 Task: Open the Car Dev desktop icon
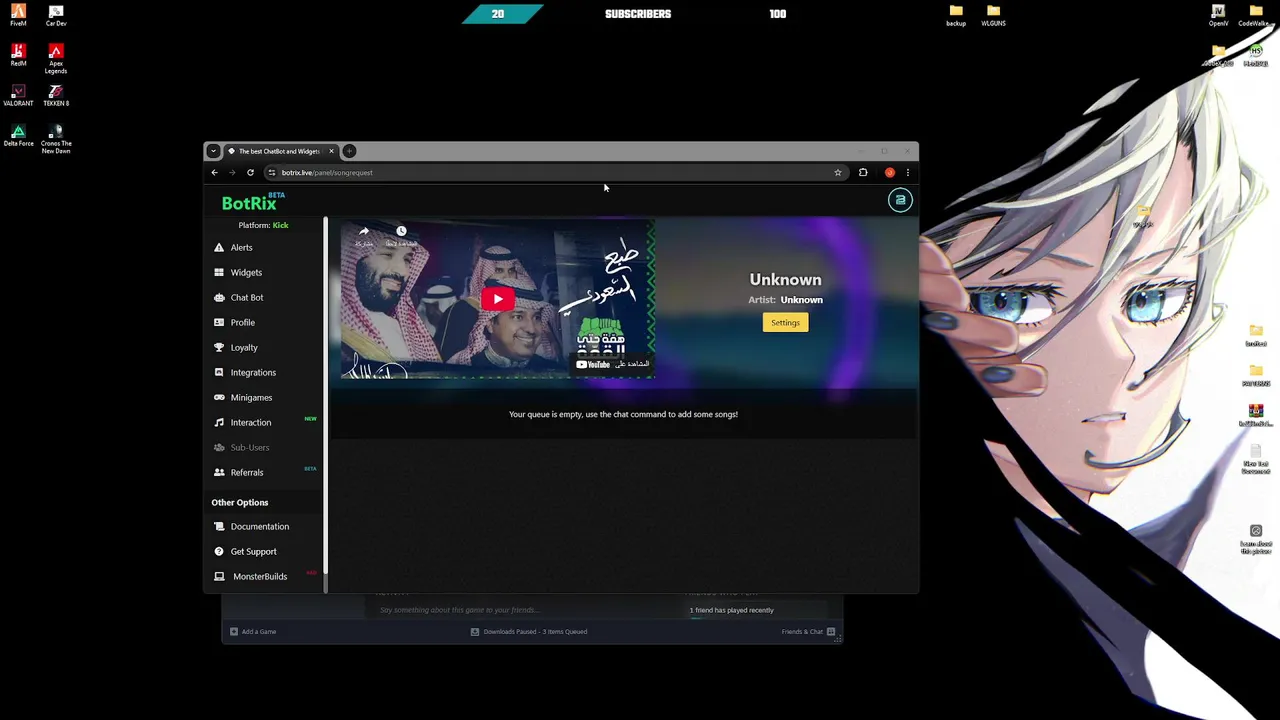pos(56,16)
